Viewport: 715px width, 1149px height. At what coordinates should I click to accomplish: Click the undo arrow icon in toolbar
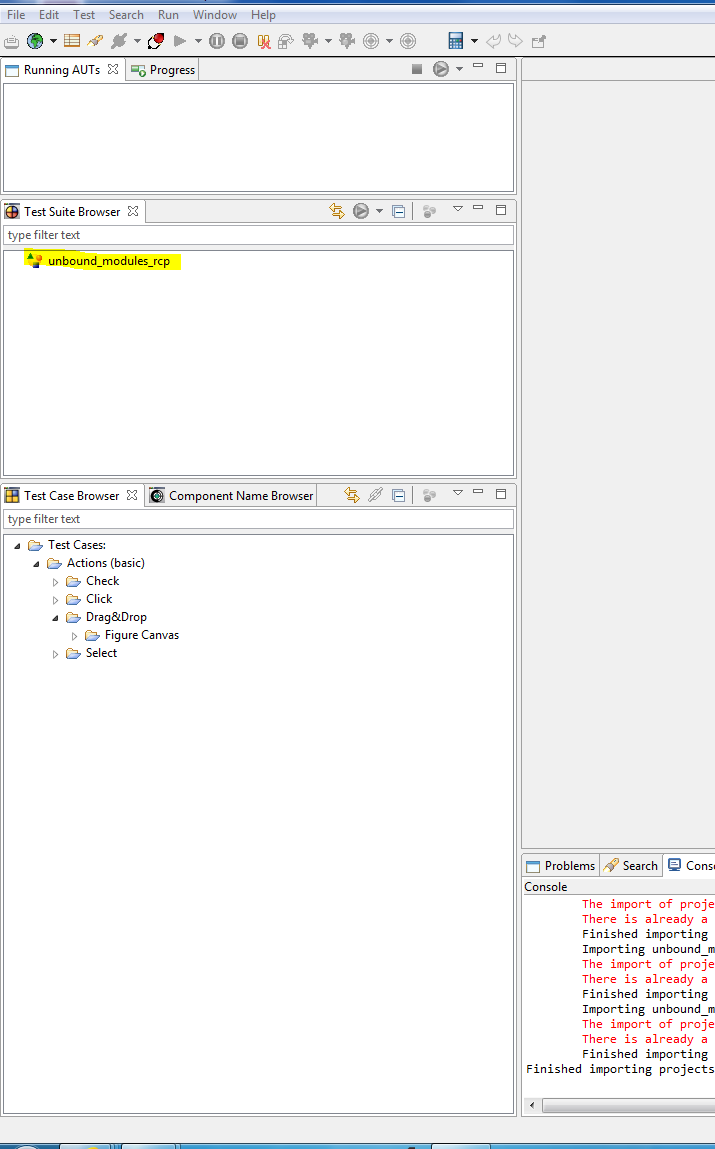(494, 41)
